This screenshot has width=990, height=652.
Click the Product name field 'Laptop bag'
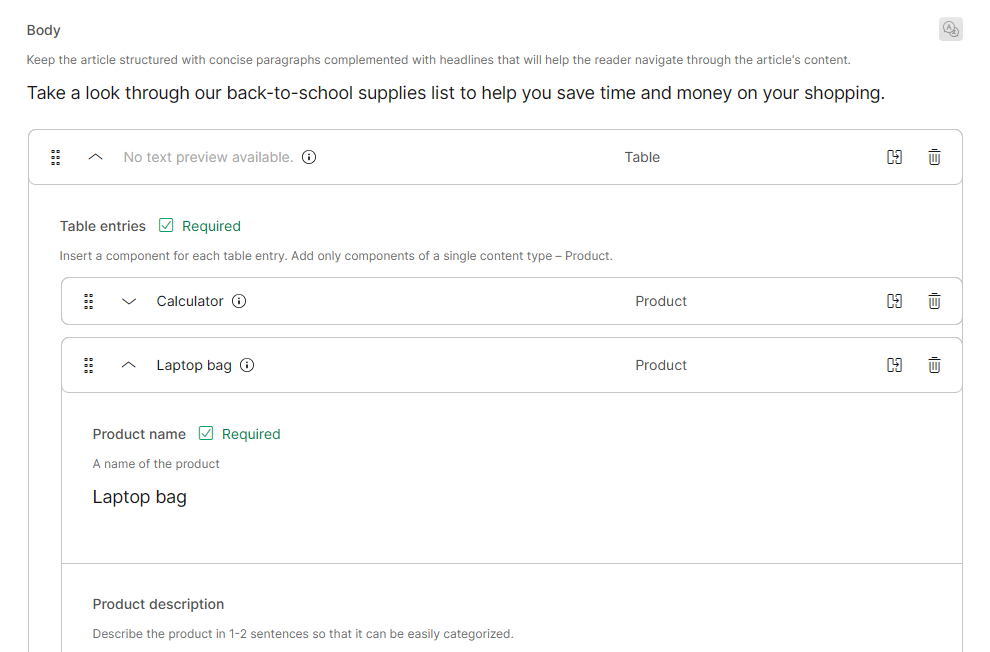(140, 497)
